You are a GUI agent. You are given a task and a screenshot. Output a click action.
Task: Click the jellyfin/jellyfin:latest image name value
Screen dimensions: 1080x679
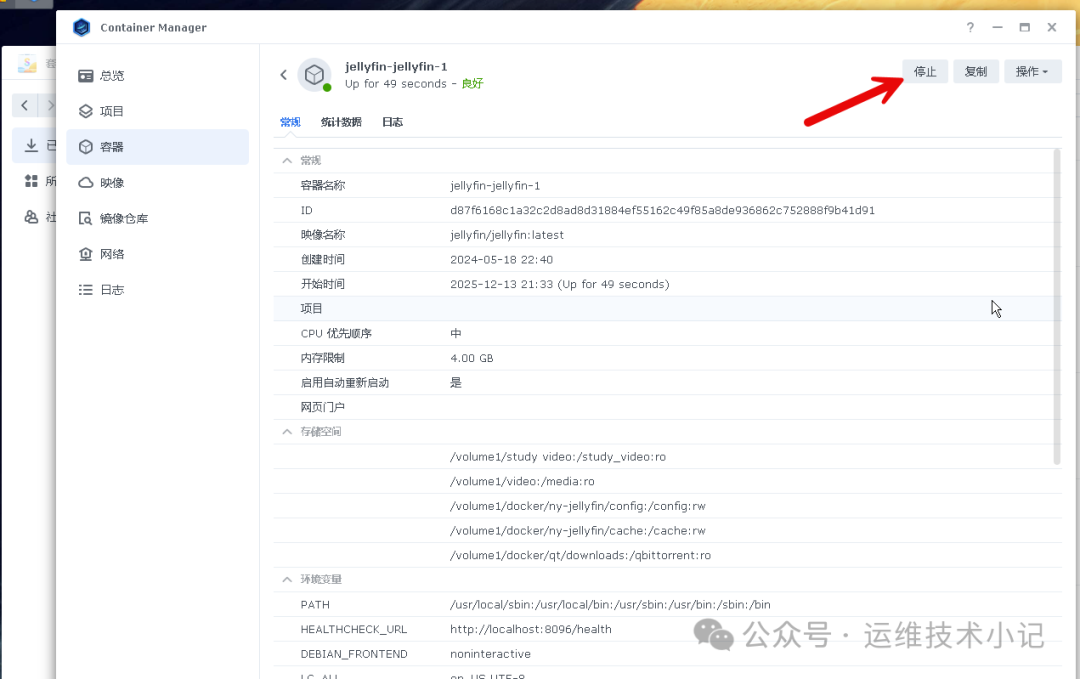507,235
